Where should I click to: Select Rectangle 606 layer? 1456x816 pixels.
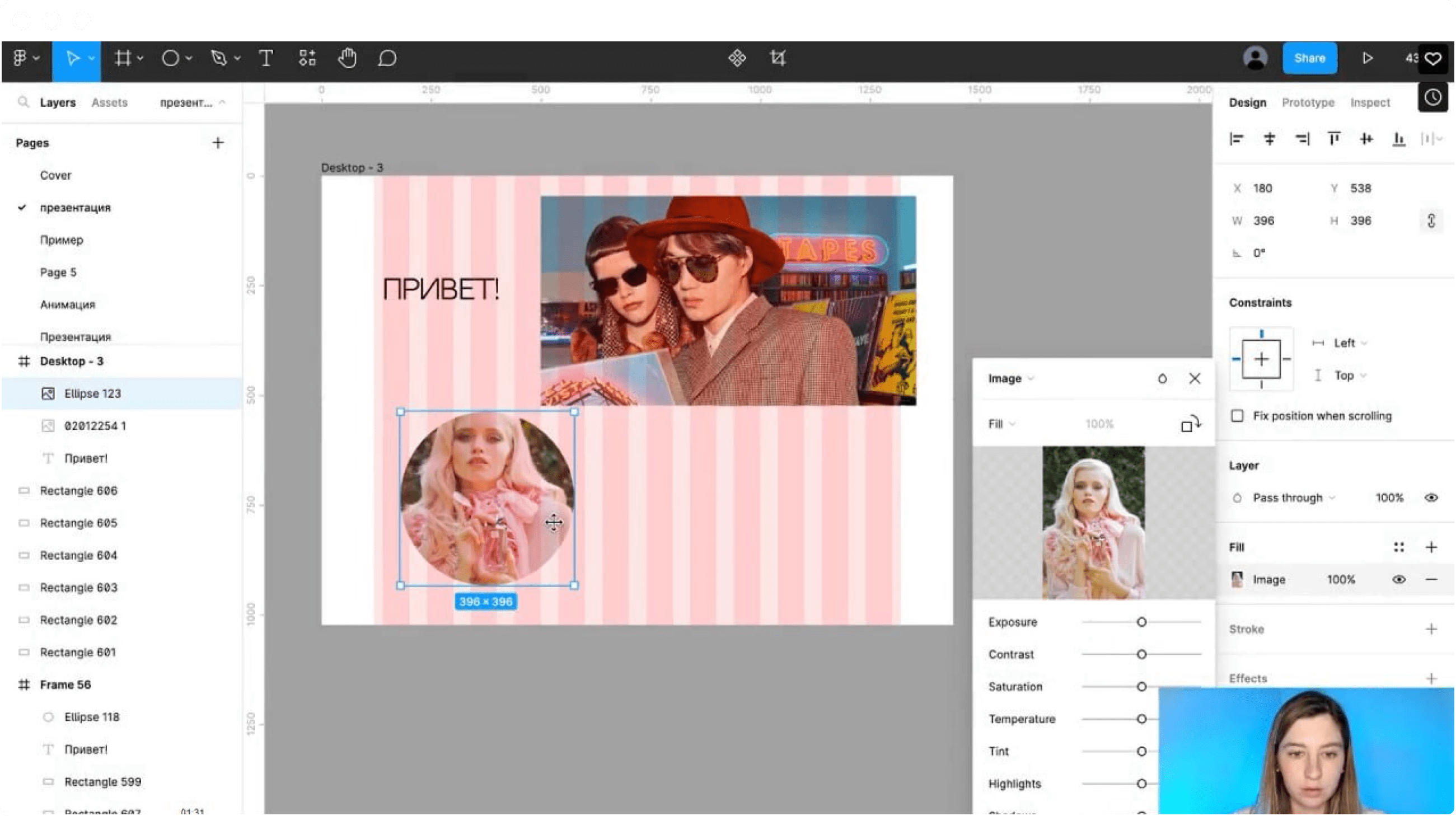pyautogui.click(x=78, y=490)
